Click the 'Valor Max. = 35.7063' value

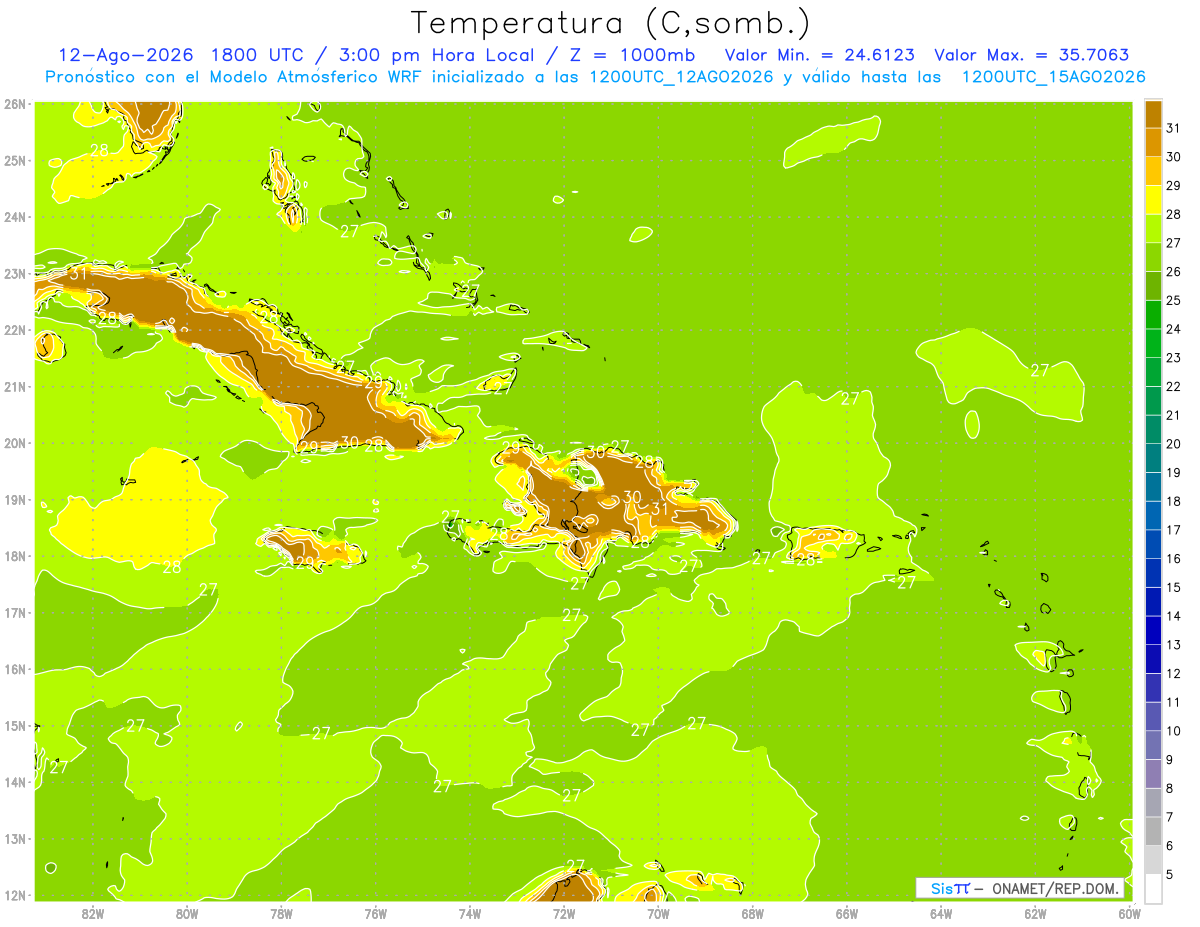coord(1031,55)
